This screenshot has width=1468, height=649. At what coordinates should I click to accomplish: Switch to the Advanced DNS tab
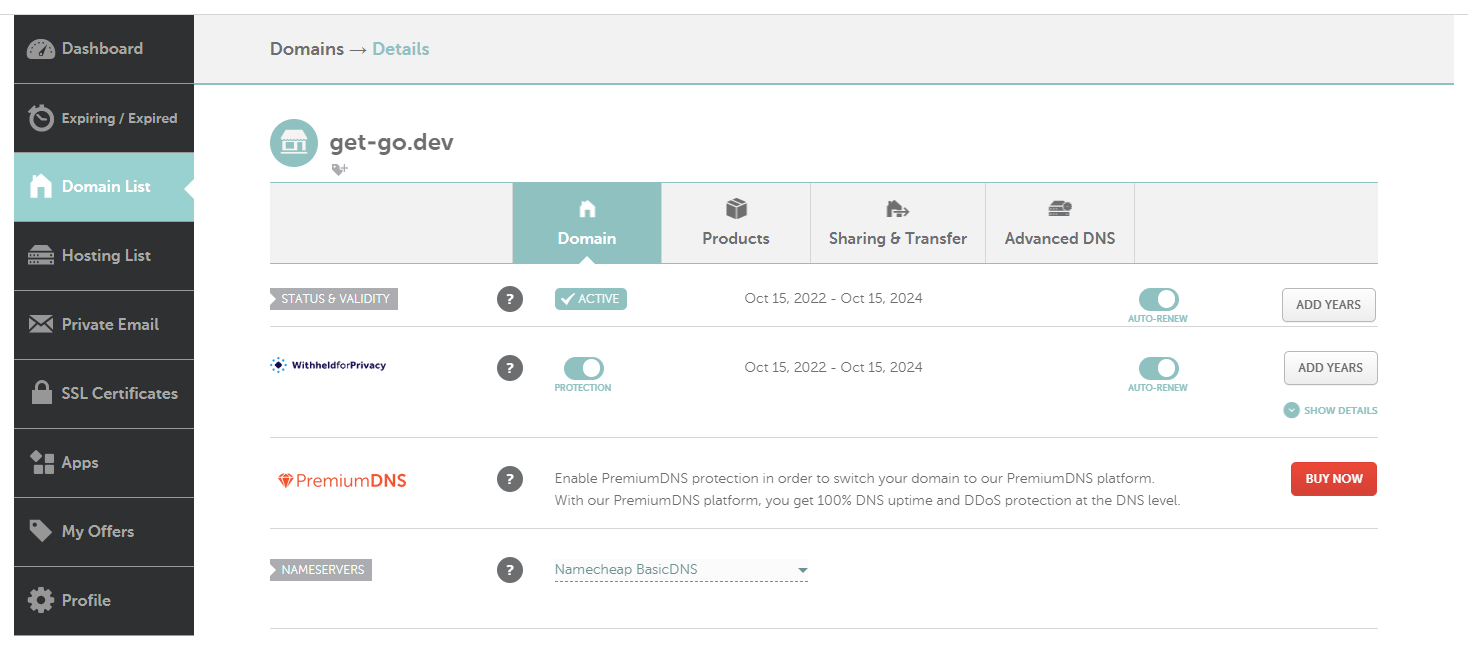point(1059,223)
